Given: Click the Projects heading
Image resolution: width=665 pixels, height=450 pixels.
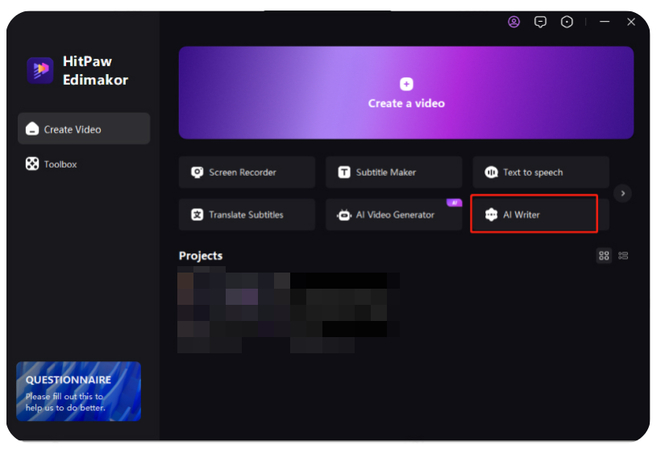Looking at the screenshot, I should tap(201, 256).
